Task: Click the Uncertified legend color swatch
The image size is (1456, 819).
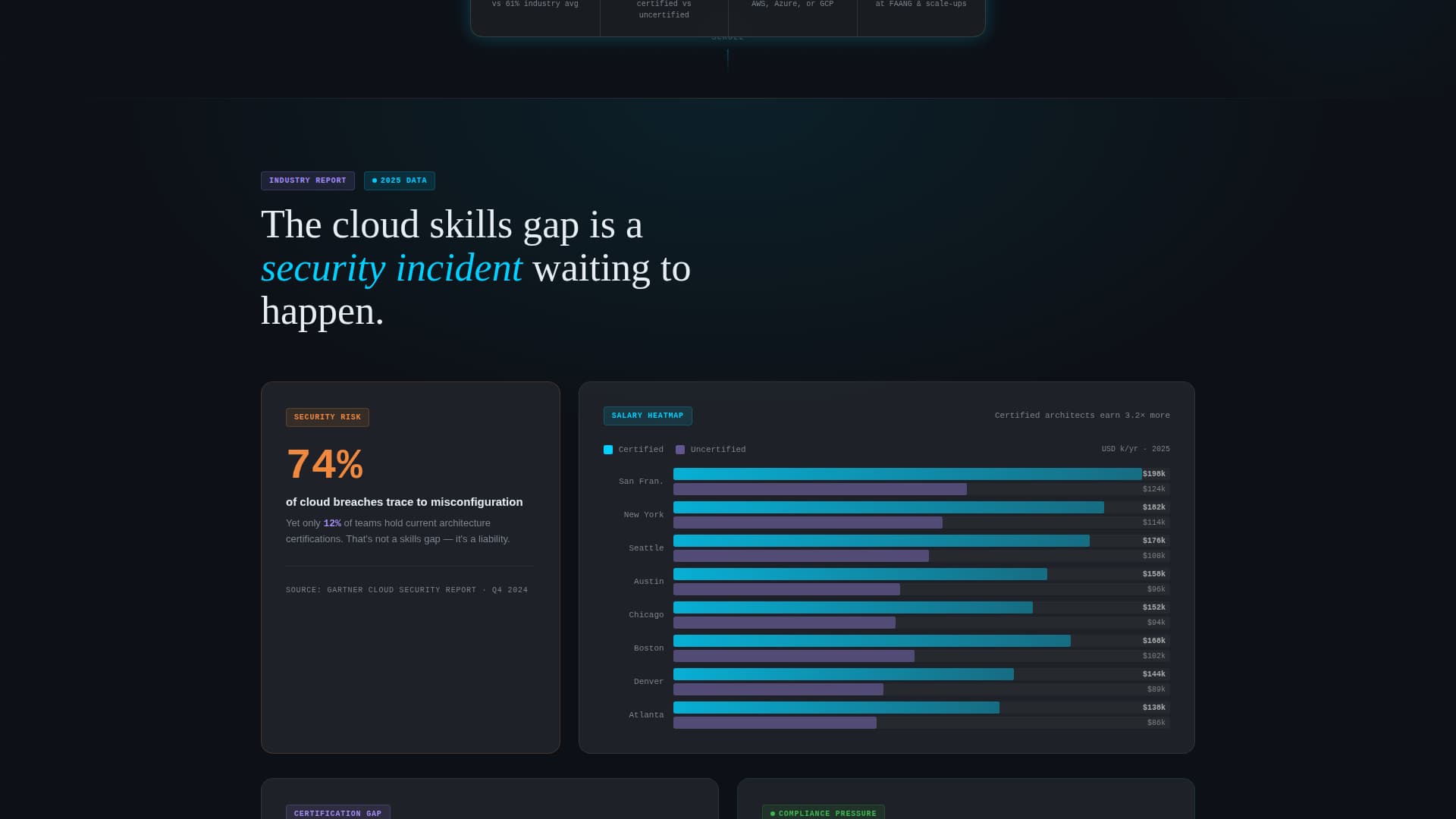Action: coord(680,450)
